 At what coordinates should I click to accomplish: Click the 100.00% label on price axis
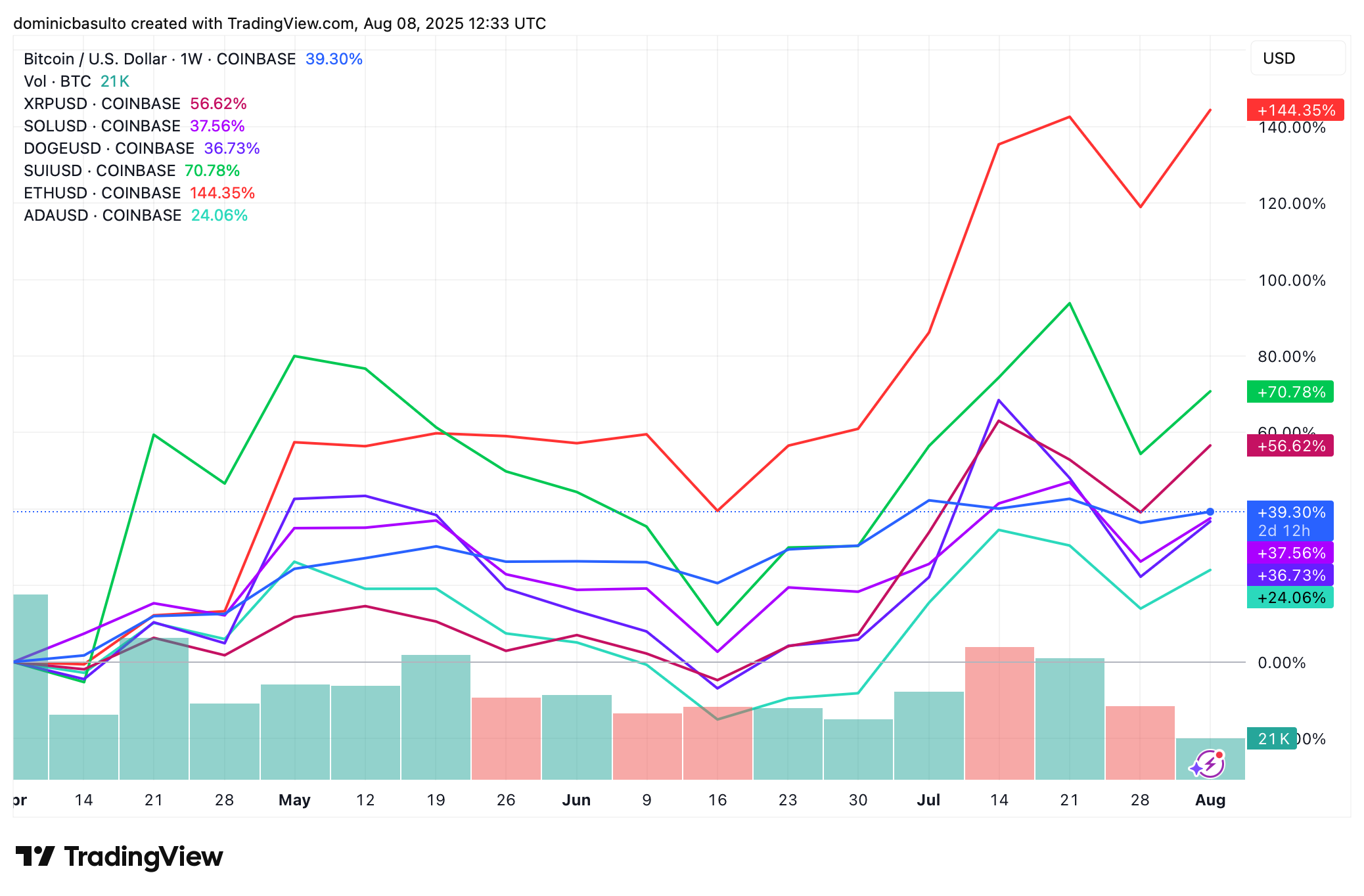[1292, 280]
